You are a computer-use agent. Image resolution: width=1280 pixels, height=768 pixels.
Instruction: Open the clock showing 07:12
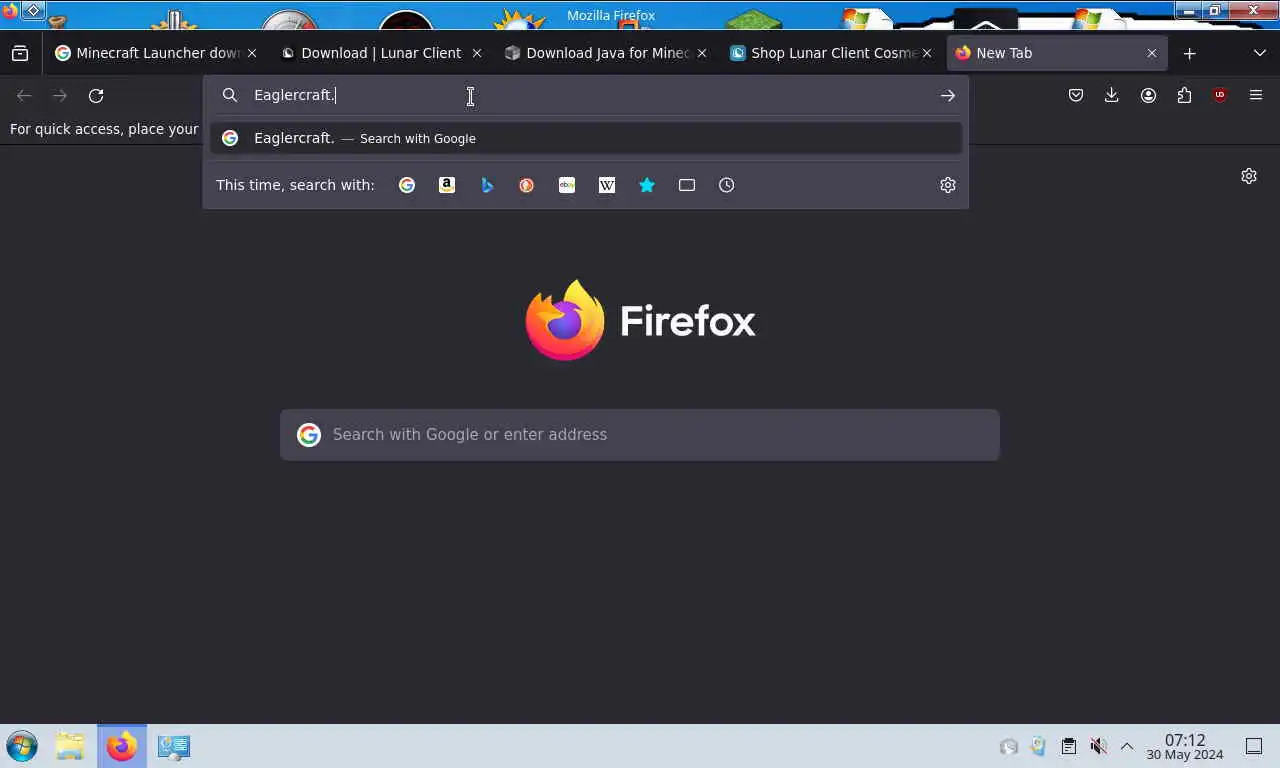coord(1185,747)
